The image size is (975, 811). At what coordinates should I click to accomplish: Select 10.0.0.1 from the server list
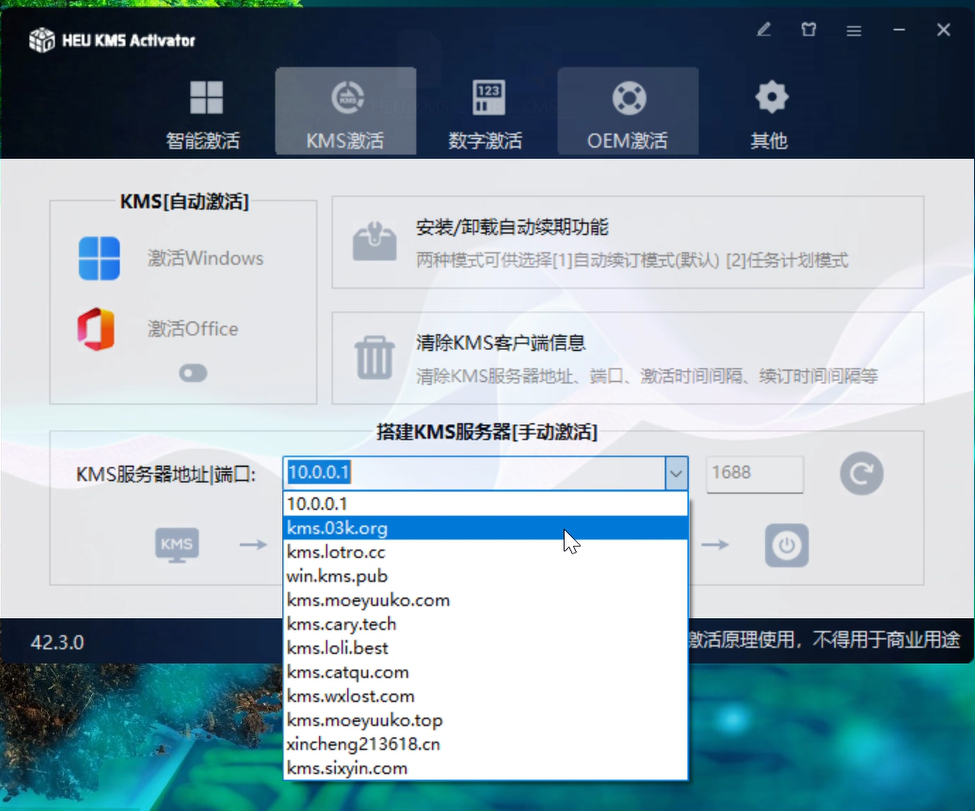pyautogui.click(x=486, y=504)
